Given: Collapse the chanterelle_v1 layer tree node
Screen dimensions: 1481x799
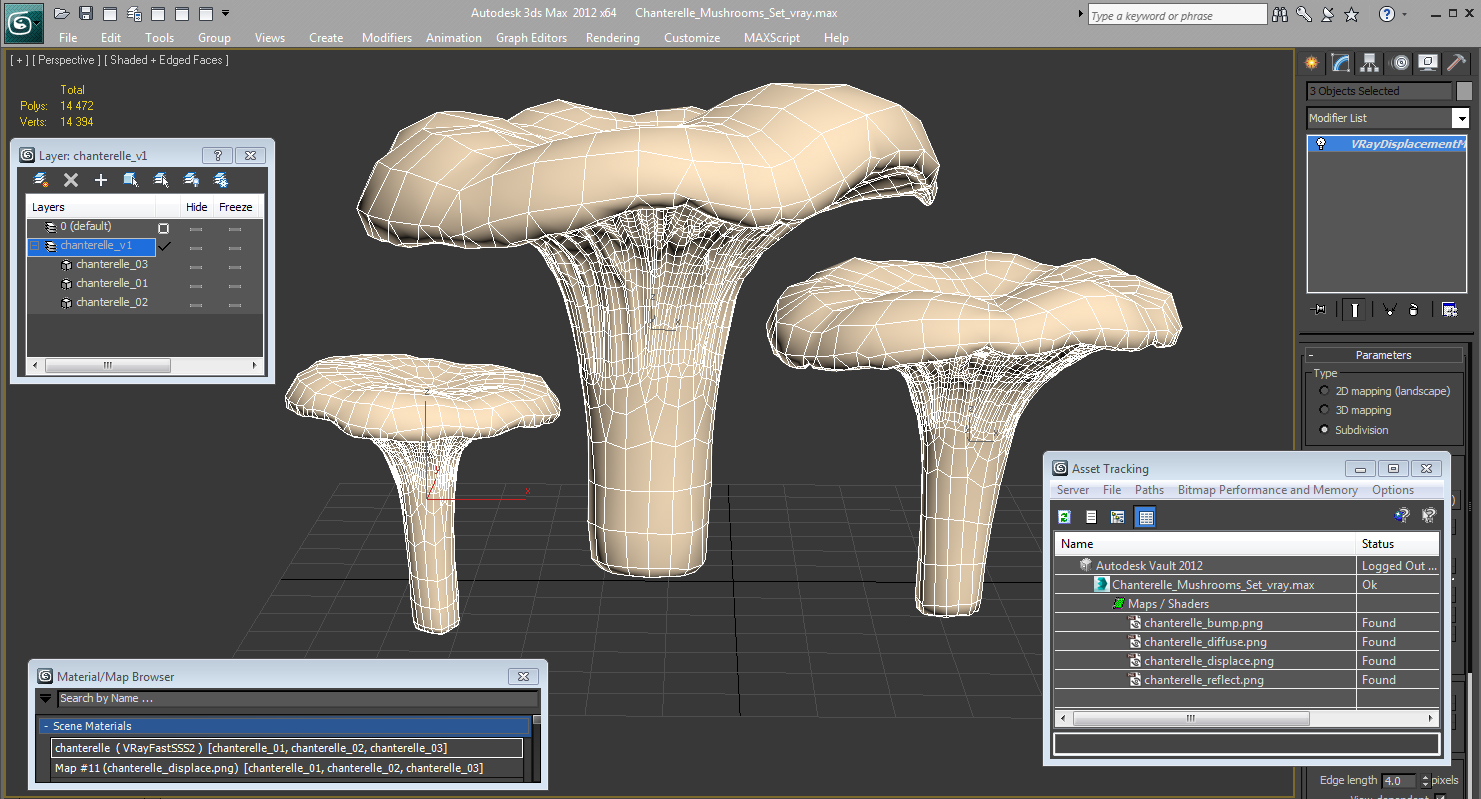Looking at the screenshot, I should [x=35, y=246].
